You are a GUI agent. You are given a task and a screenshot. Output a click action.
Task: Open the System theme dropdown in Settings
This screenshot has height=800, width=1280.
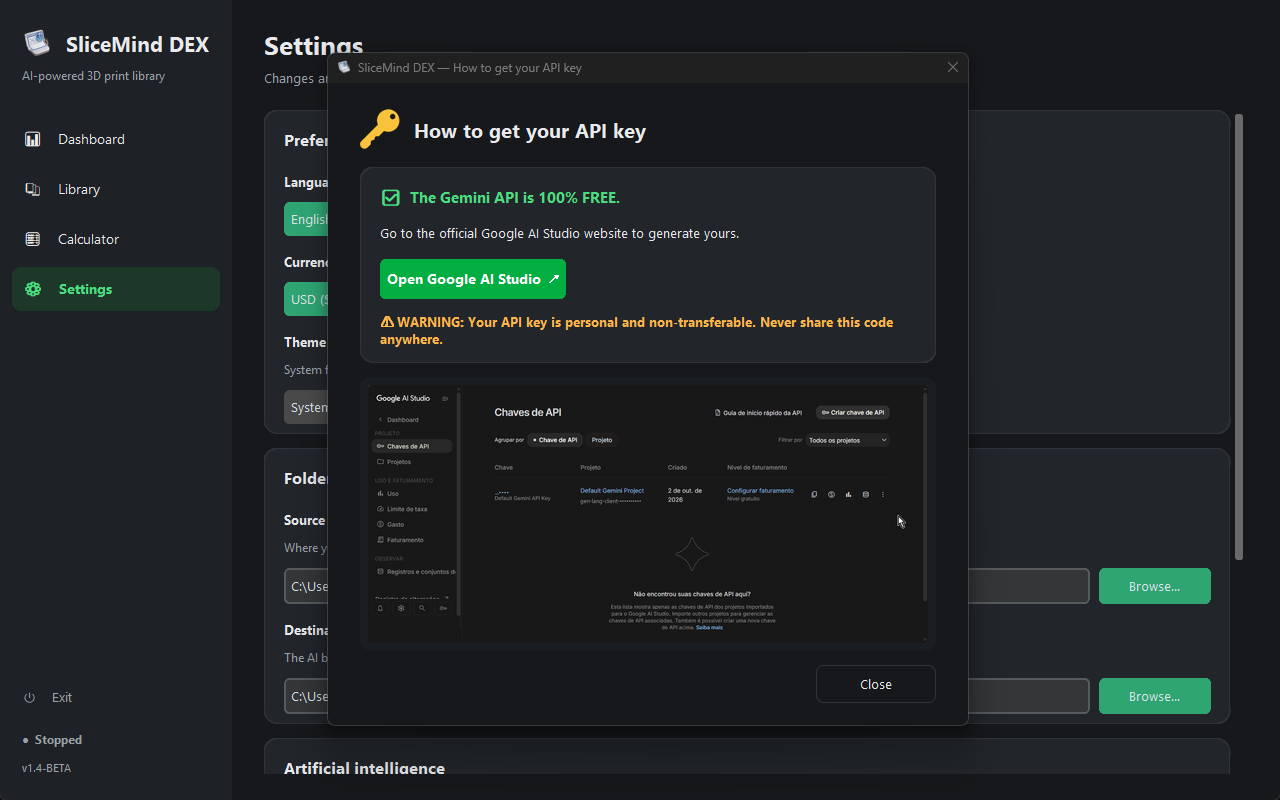click(306, 407)
